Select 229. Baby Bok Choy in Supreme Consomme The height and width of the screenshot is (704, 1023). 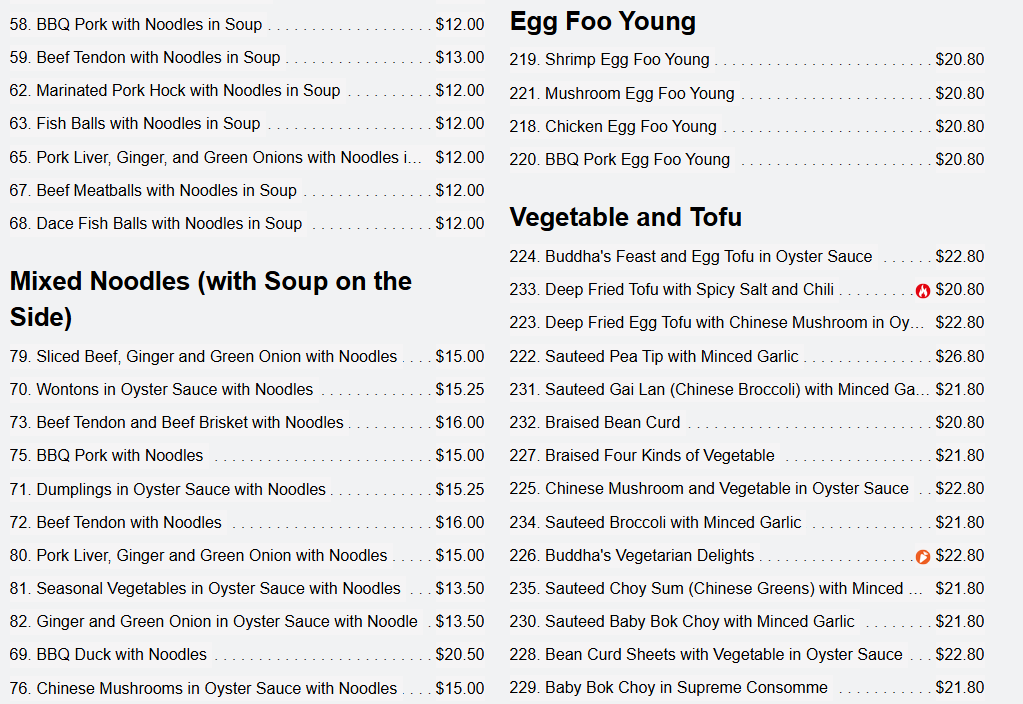tap(746, 688)
